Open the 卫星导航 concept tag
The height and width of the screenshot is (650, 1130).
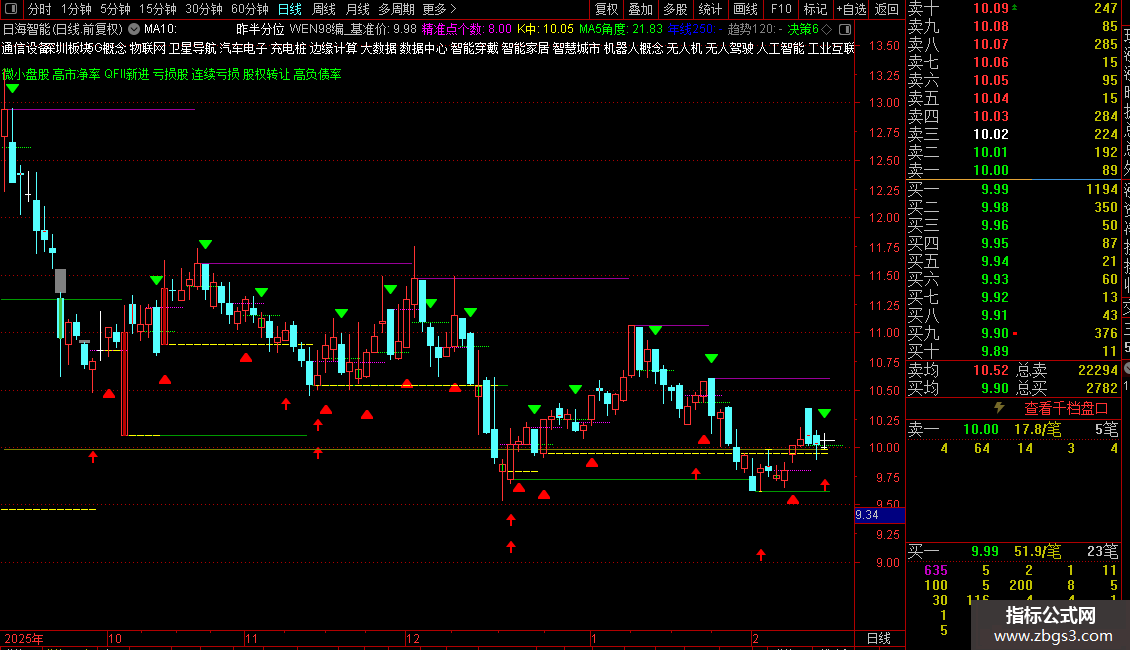pyautogui.click(x=192, y=48)
